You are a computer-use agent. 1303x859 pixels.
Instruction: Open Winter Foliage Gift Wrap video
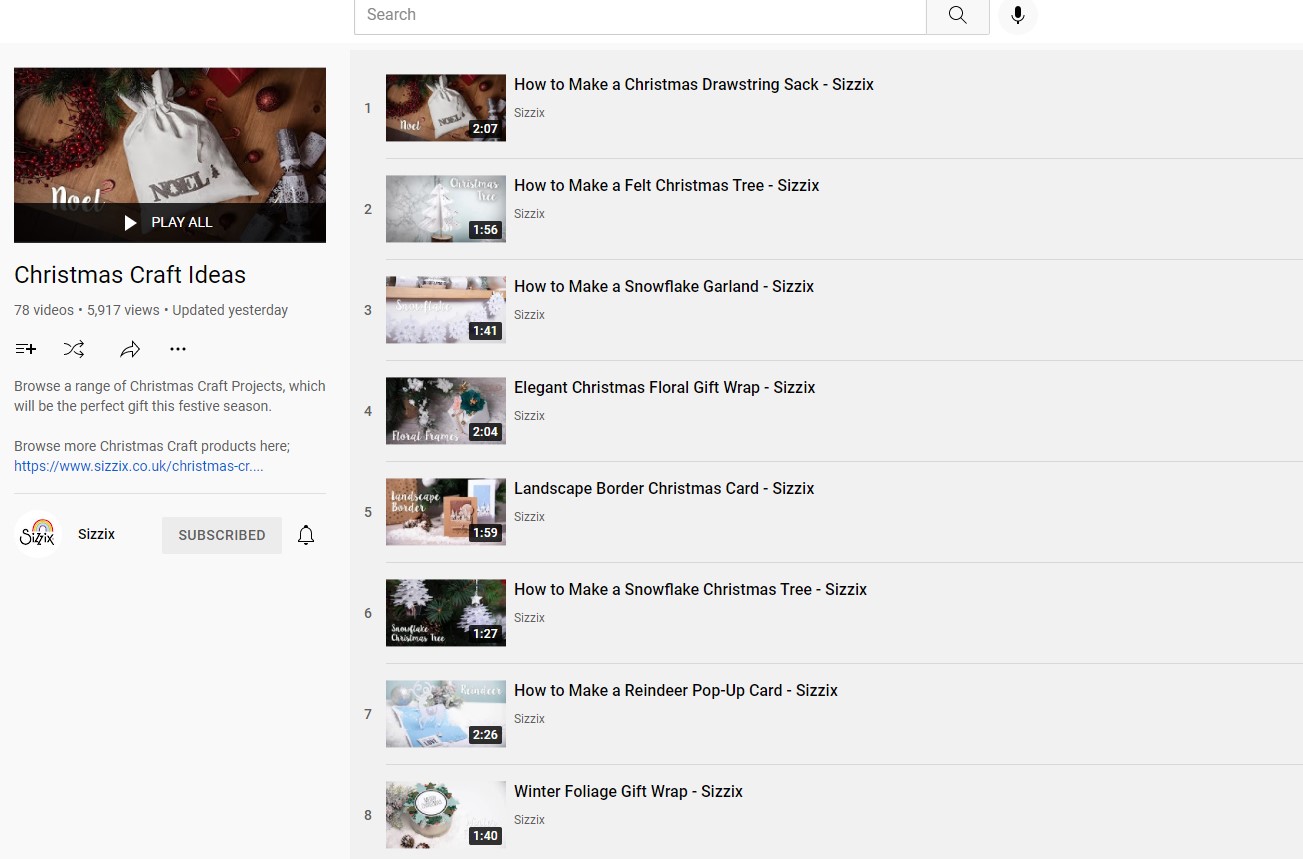pos(628,792)
